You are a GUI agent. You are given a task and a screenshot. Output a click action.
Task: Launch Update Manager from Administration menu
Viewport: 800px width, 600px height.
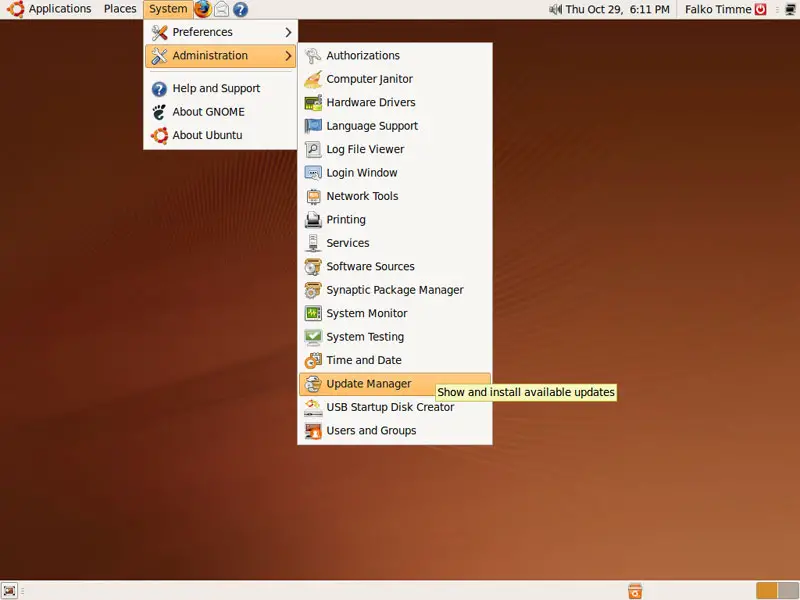tap(395, 384)
